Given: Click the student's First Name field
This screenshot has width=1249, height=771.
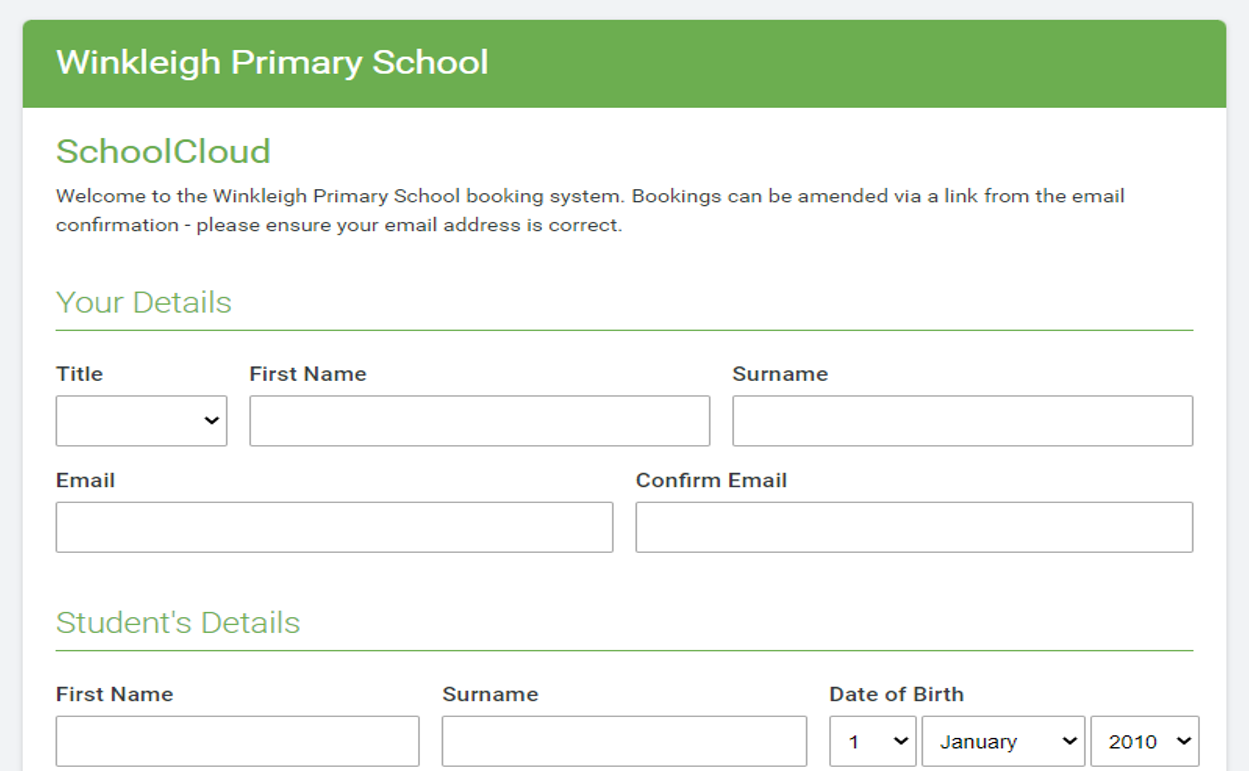Looking at the screenshot, I should point(237,741).
